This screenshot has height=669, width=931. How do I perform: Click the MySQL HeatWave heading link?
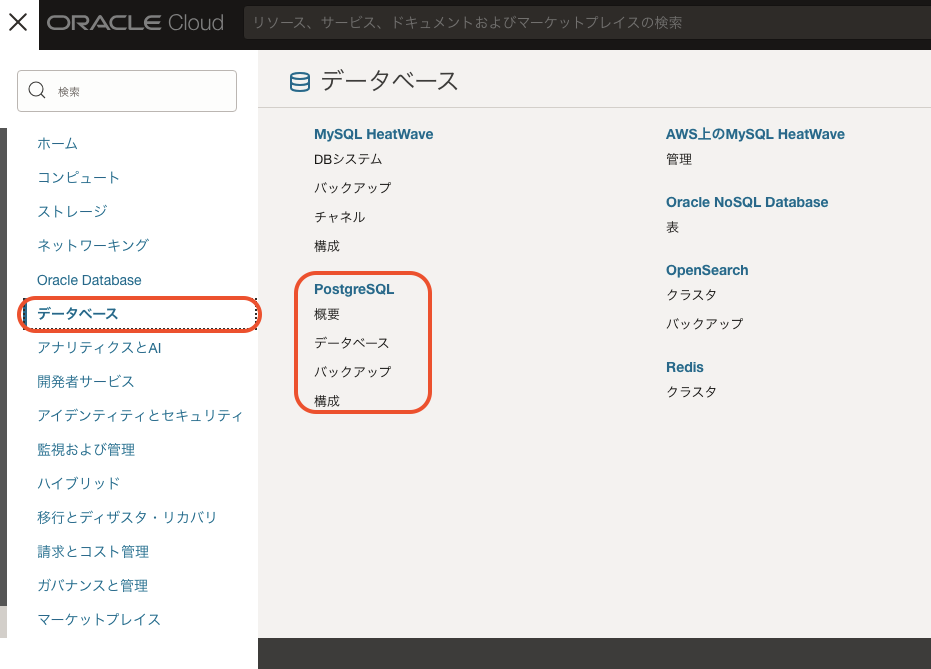pos(373,134)
